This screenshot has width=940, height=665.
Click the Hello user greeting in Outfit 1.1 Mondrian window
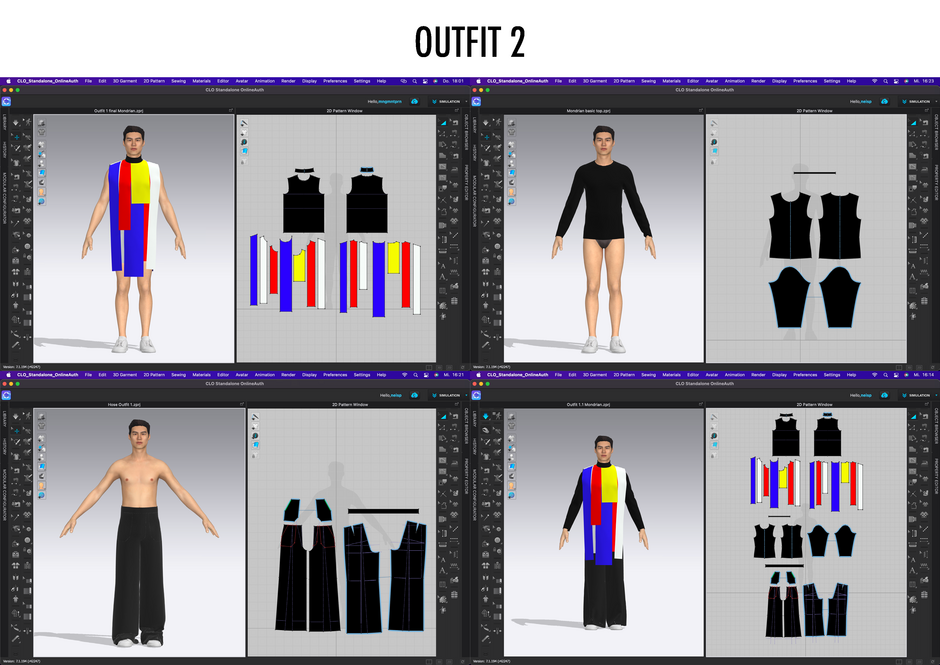tap(860, 395)
